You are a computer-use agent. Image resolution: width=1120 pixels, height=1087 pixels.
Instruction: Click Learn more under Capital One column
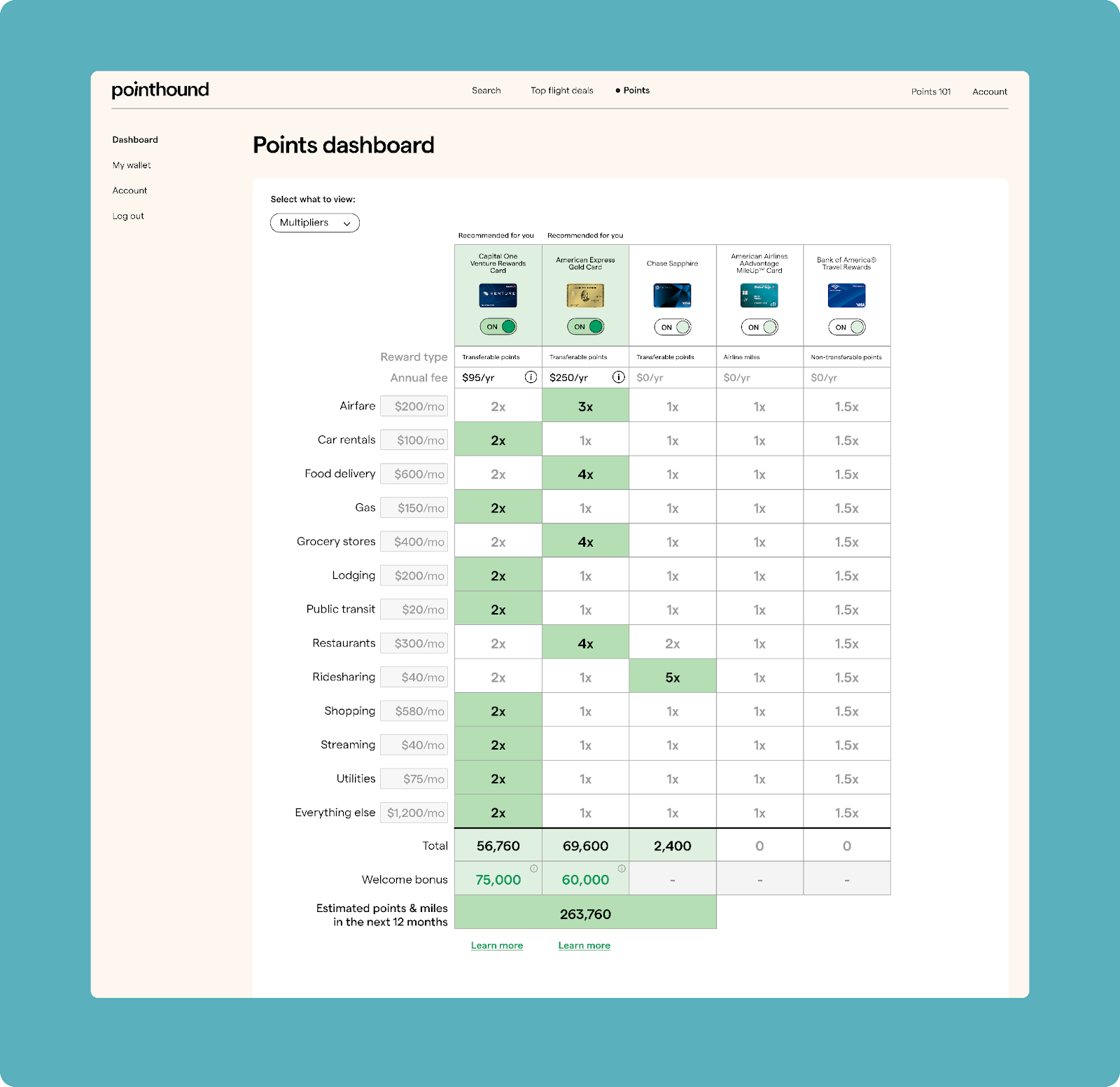click(x=497, y=946)
